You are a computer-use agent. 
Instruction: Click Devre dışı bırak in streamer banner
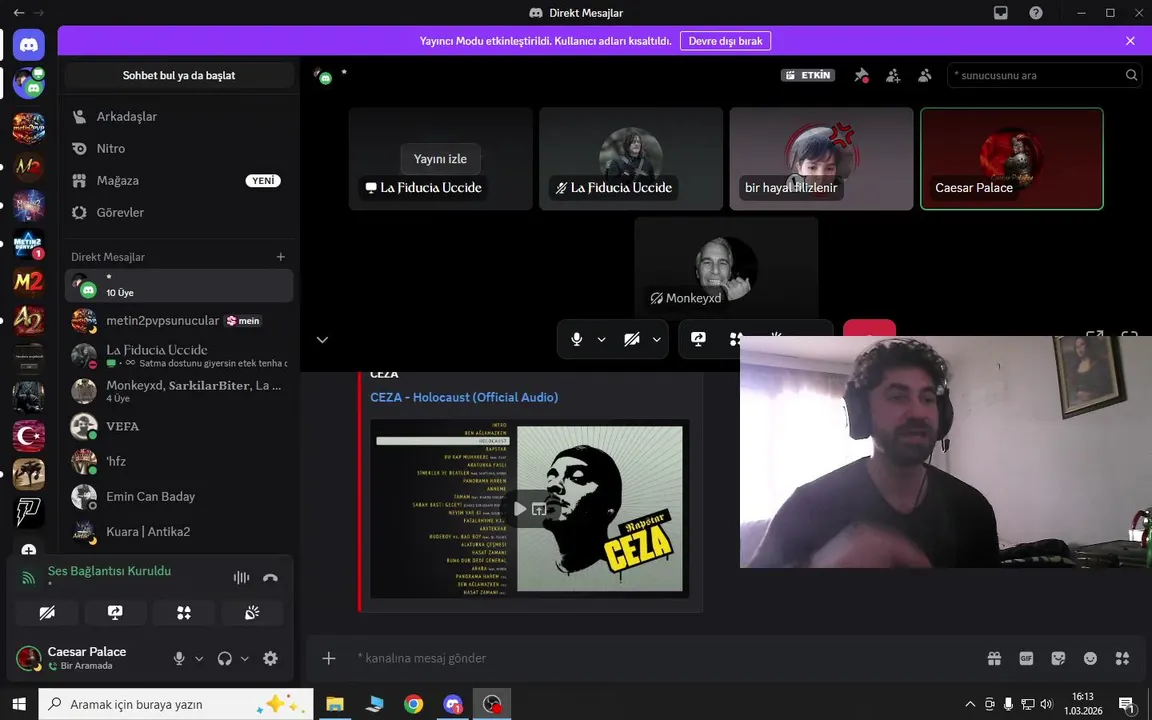click(725, 41)
